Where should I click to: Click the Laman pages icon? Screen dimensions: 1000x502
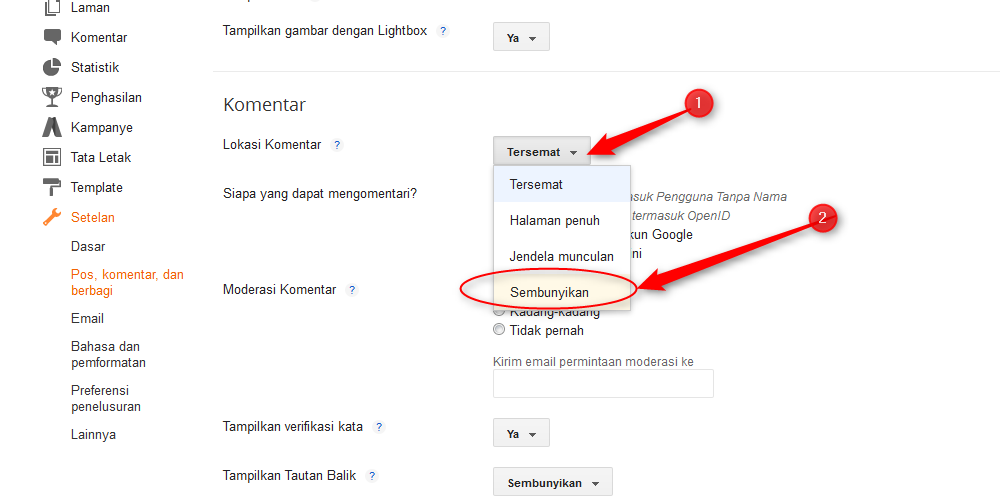(52, 8)
